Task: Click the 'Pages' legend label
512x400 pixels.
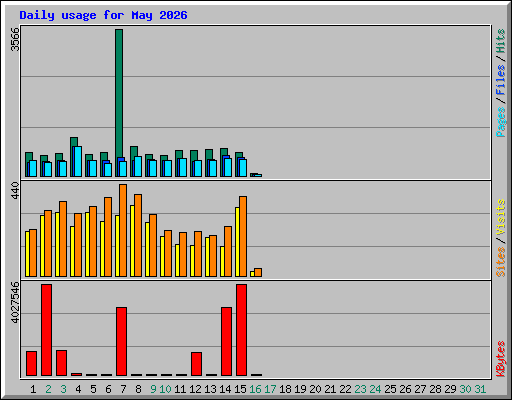Action: click(x=501, y=122)
